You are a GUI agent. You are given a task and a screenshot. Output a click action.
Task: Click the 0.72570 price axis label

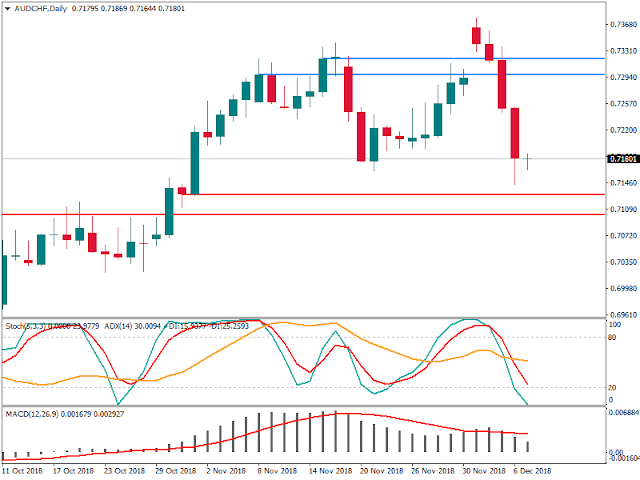(623, 104)
